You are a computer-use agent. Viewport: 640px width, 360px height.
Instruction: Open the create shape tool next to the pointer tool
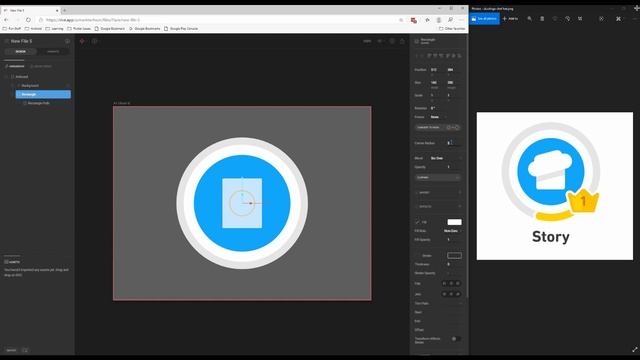94,41
